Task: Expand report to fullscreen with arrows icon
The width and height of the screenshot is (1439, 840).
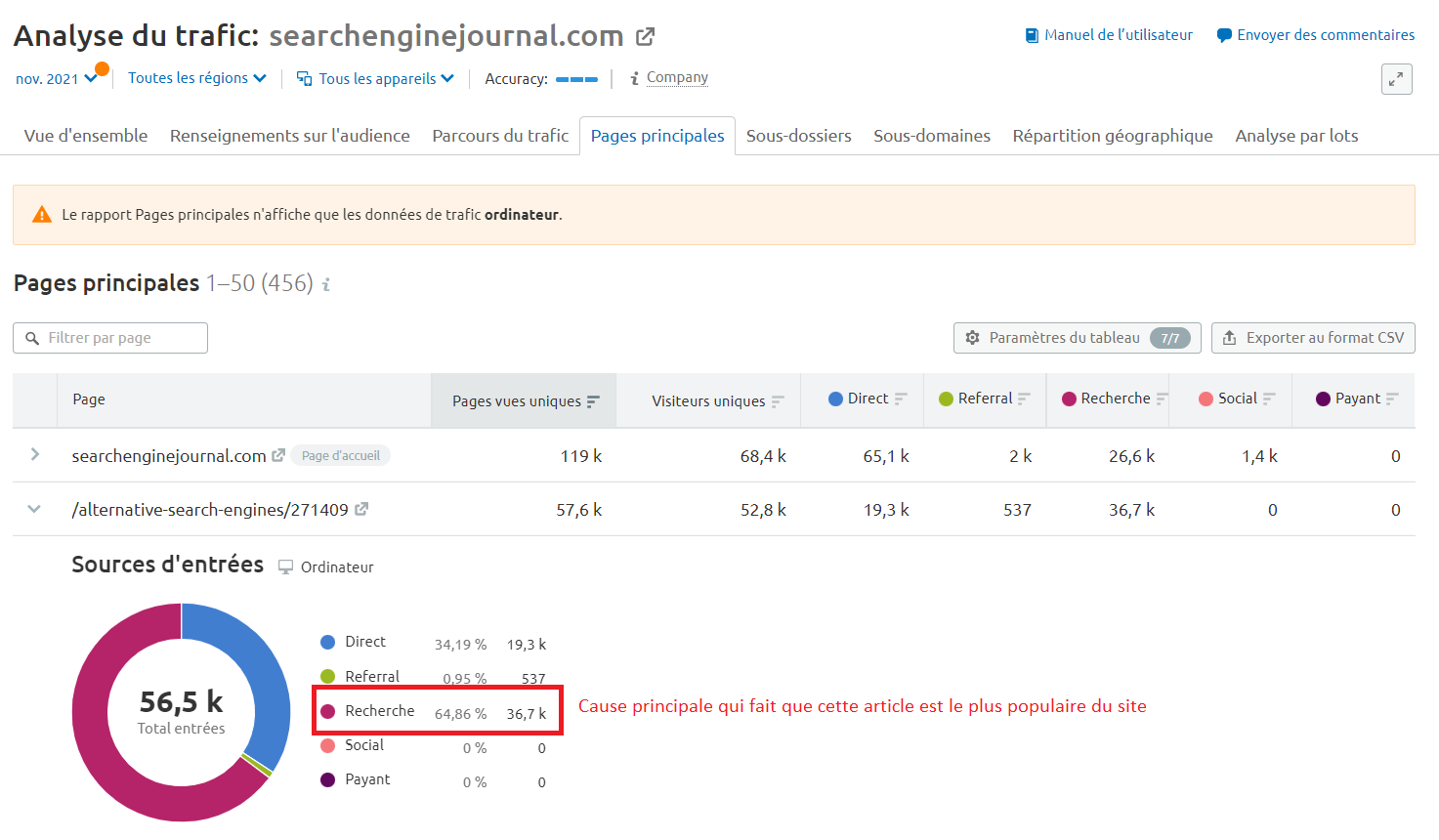Action: pyautogui.click(x=1397, y=79)
